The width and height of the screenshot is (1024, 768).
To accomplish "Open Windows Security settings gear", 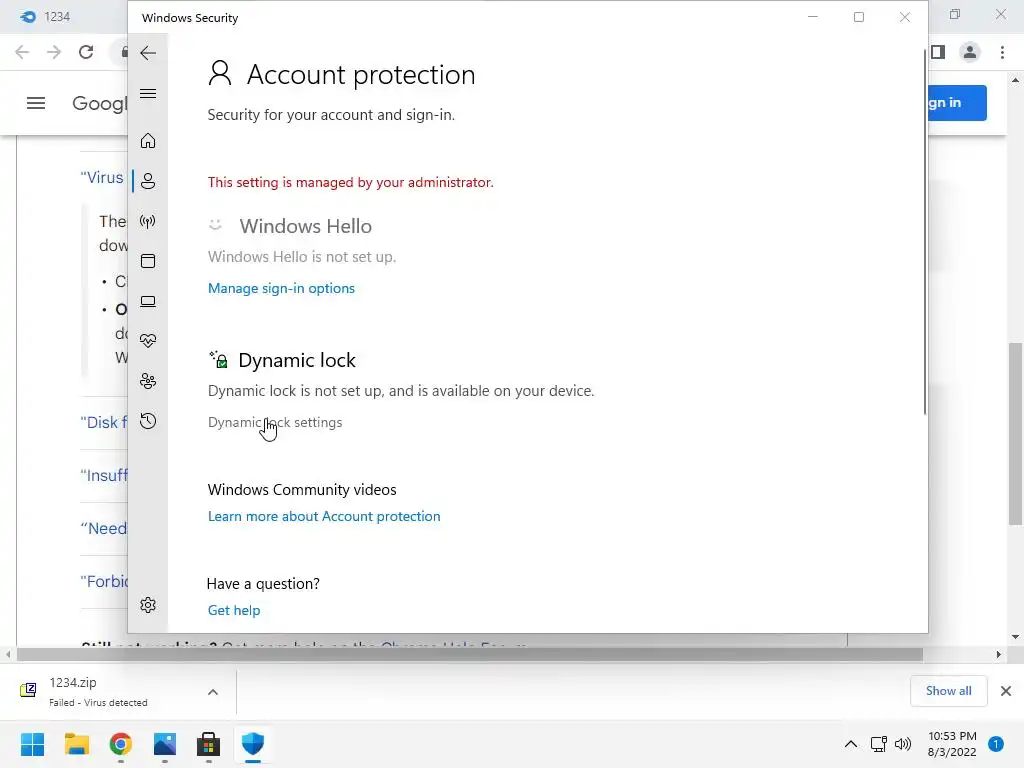I will (x=148, y=605).
